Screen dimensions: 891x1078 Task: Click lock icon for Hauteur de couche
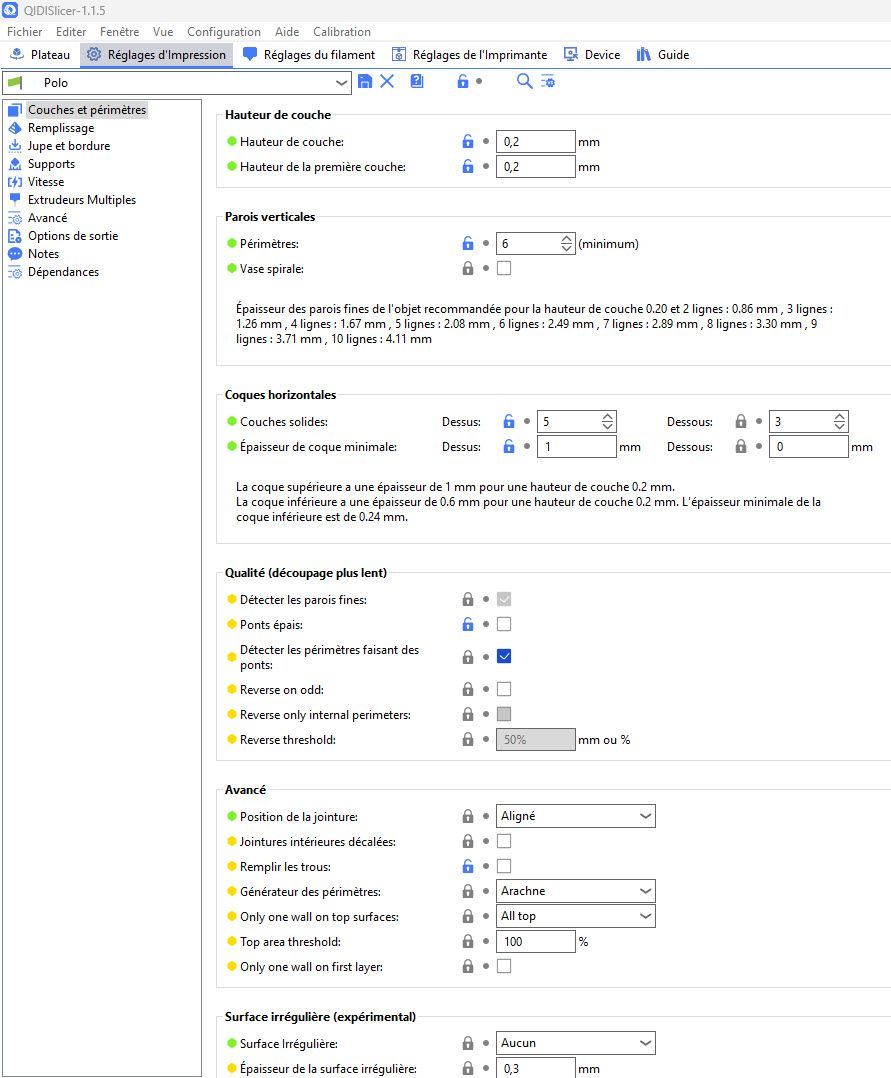click(468, 142)
